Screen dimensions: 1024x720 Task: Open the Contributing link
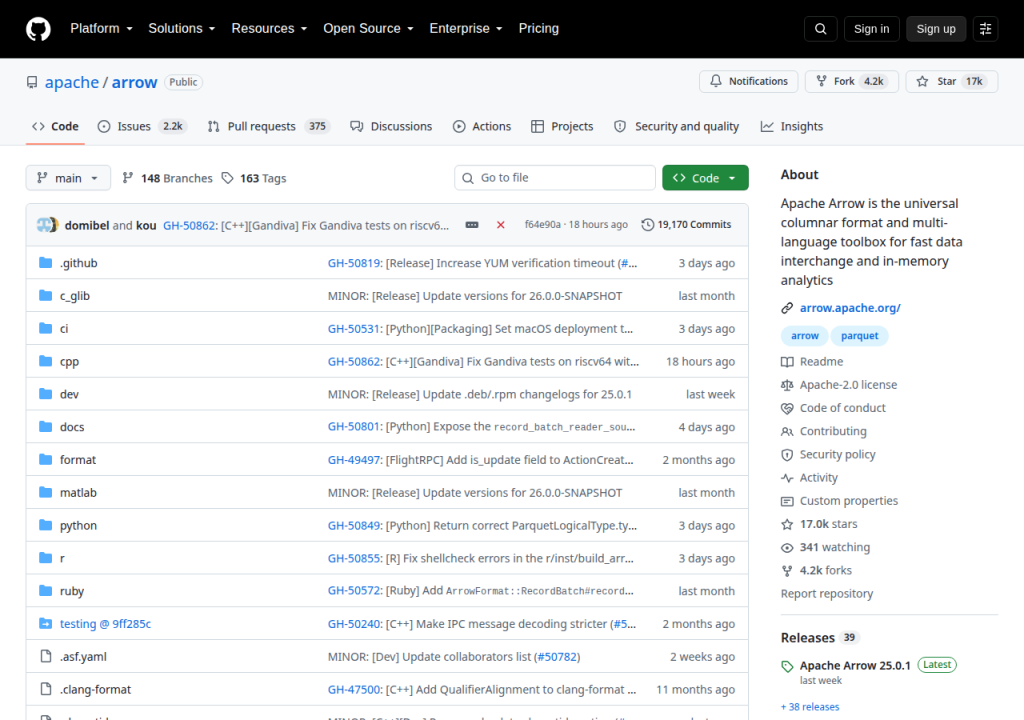click(x=824, y=431)
